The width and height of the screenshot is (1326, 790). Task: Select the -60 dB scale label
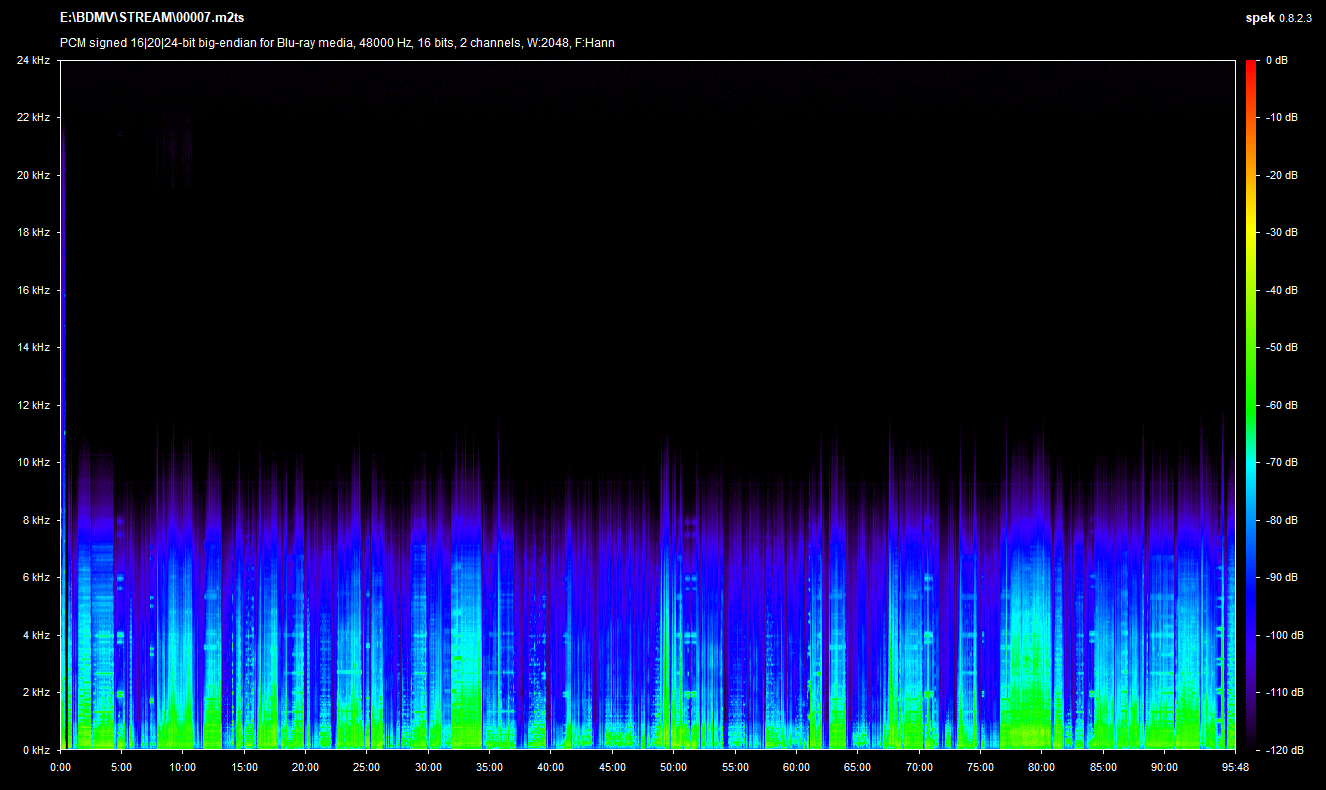(1281, 405)
